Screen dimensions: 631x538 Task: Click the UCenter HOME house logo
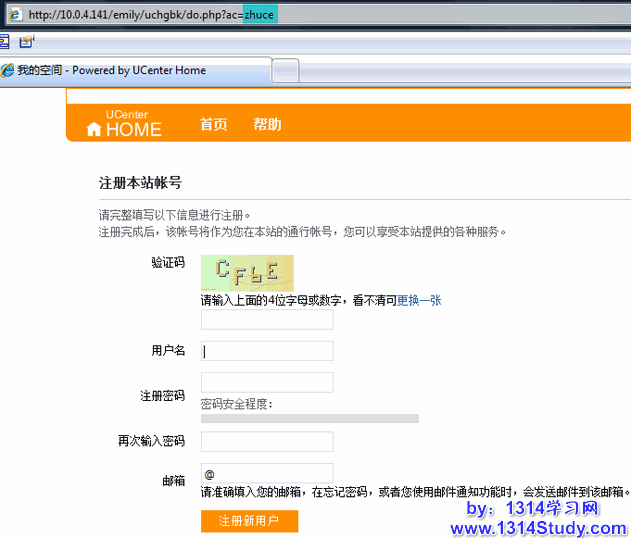(x=94, y=129)
